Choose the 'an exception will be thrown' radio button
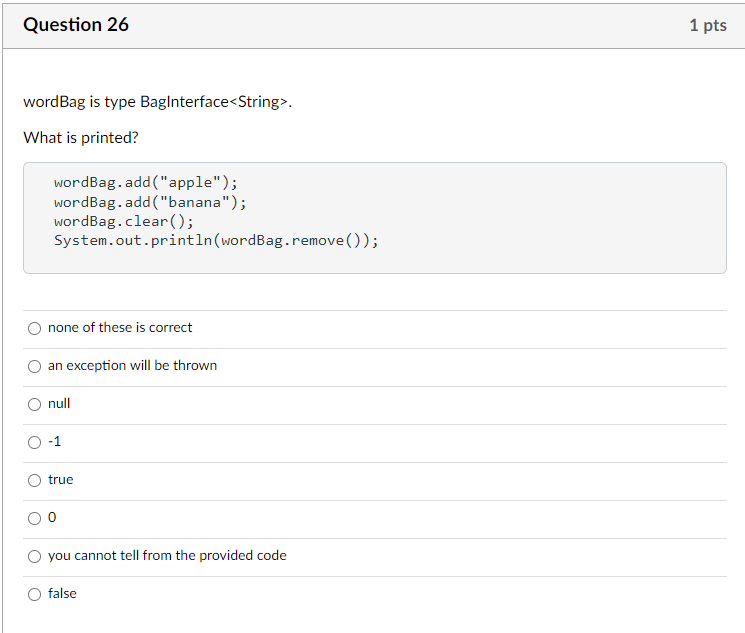This screenshot has height=633, width=745. pos(35,366)
